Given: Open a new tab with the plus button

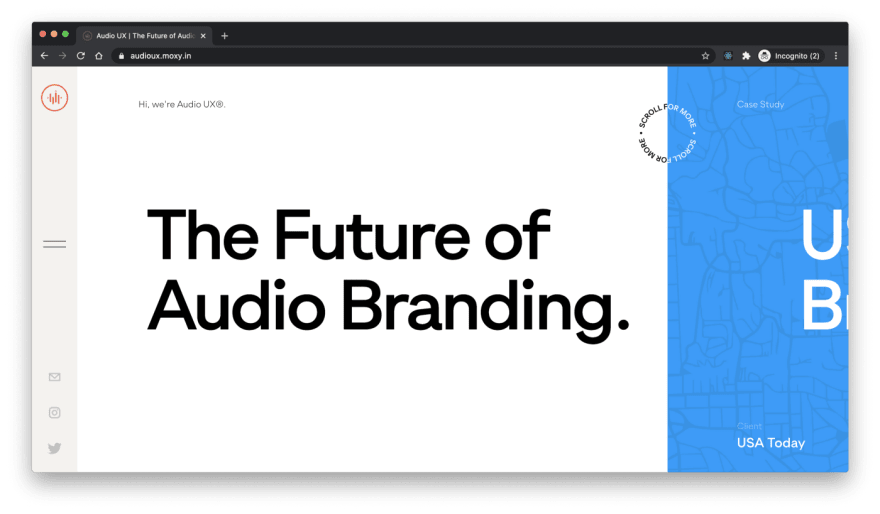Looking at the screenshot, I should 224,36.
